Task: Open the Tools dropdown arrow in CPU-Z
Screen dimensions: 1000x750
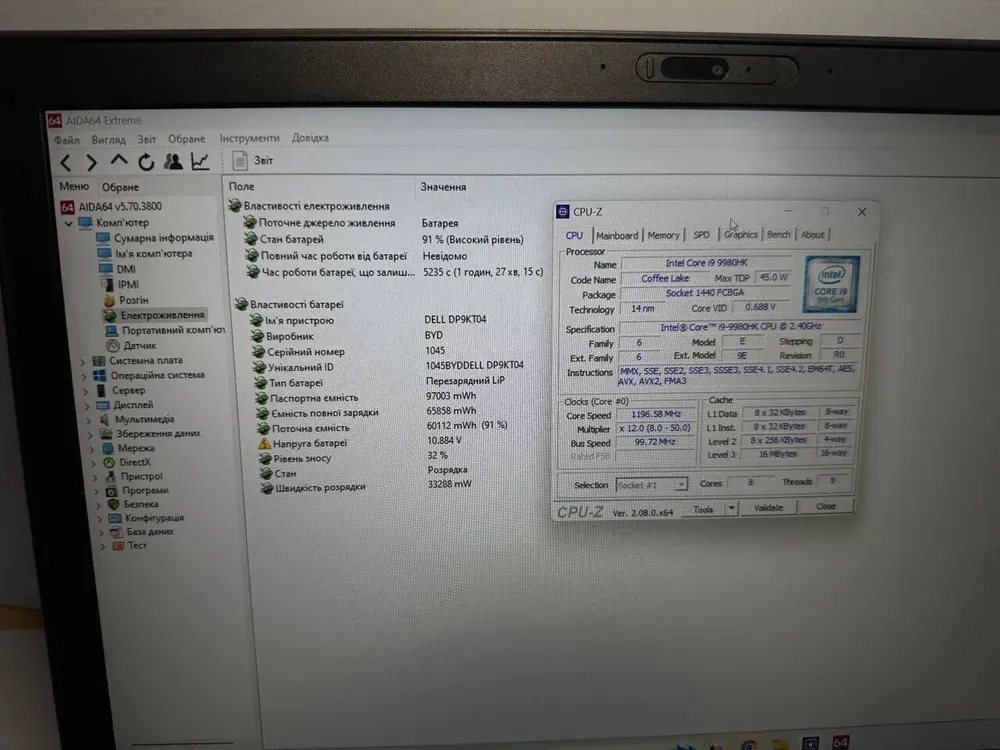Action: pos(731,508)
